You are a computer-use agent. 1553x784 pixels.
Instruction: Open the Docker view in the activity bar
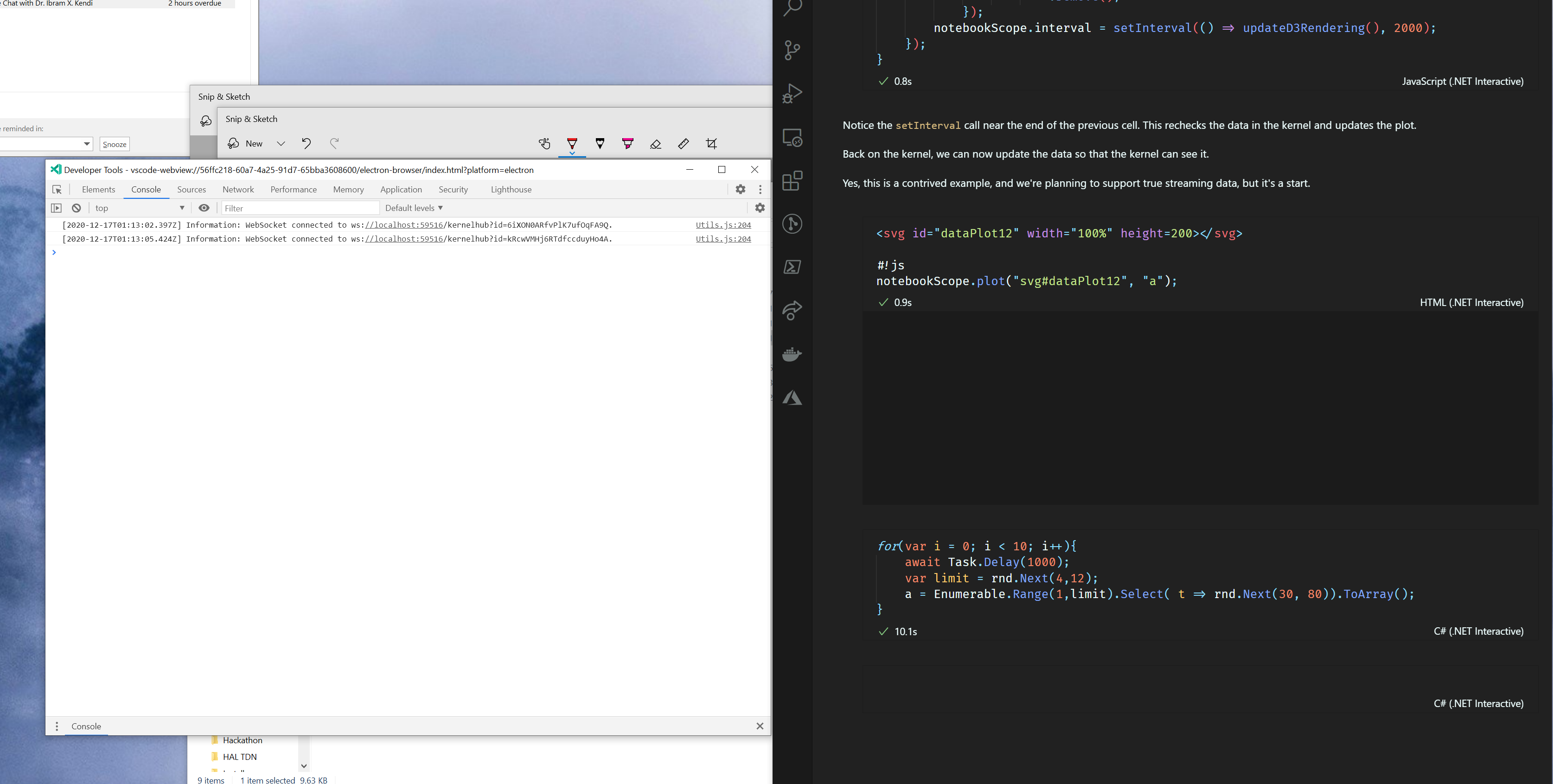(x=792, y=354)
